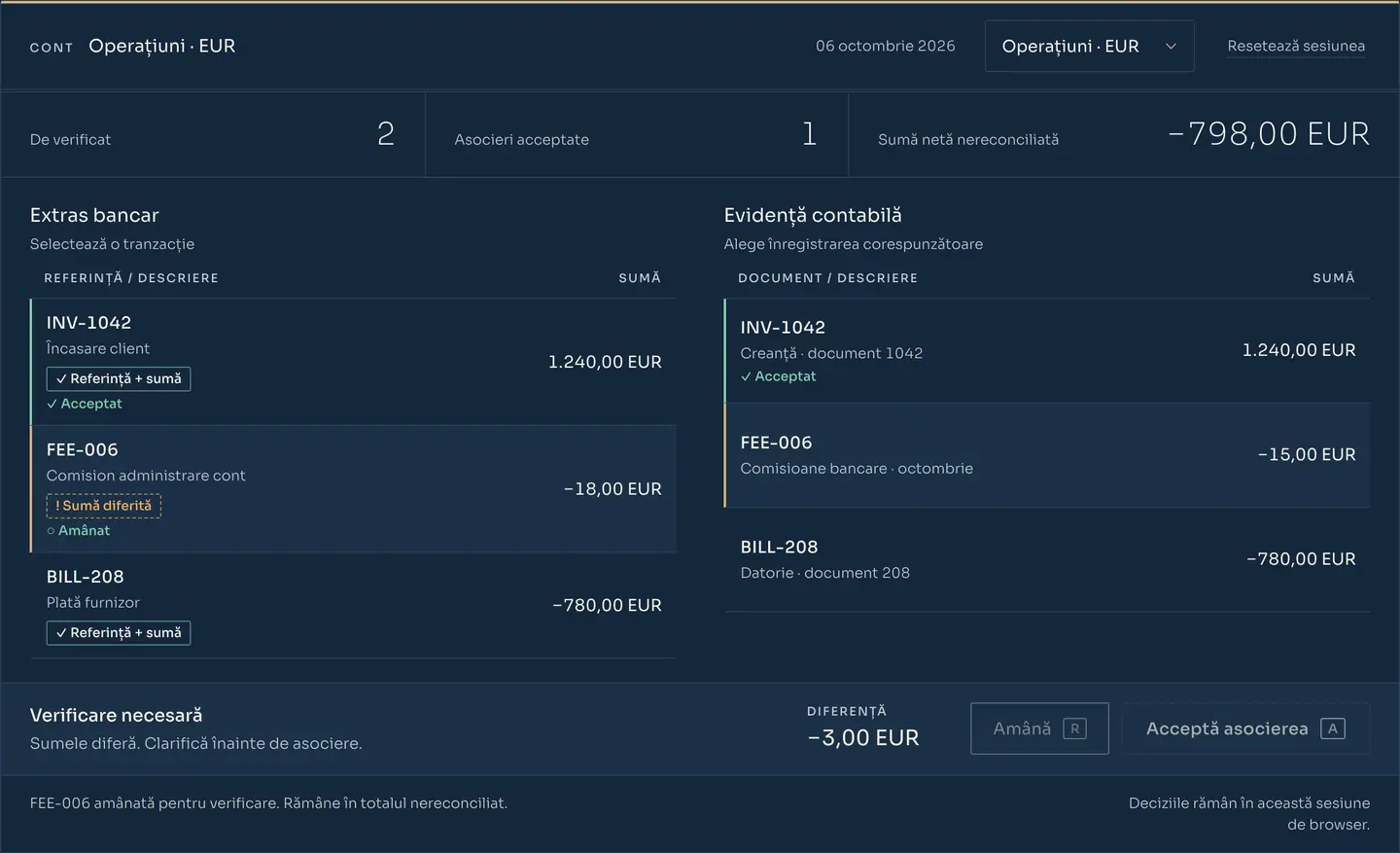This screenshot has width=1400, height=853.
Task: Click the Acceptat status in the ledger list
Action: coord(779,376)
